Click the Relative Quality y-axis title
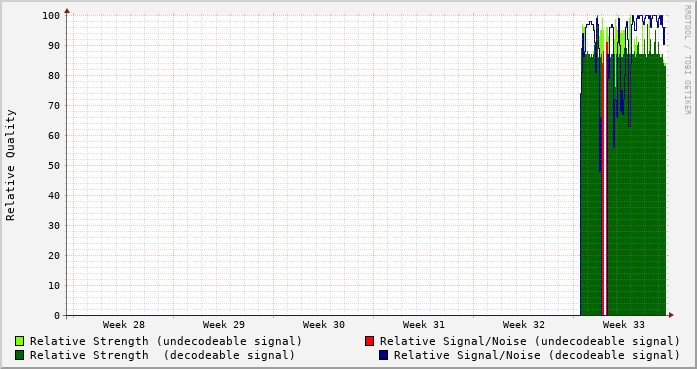This screenshot has width=697, height=369. 10,165
